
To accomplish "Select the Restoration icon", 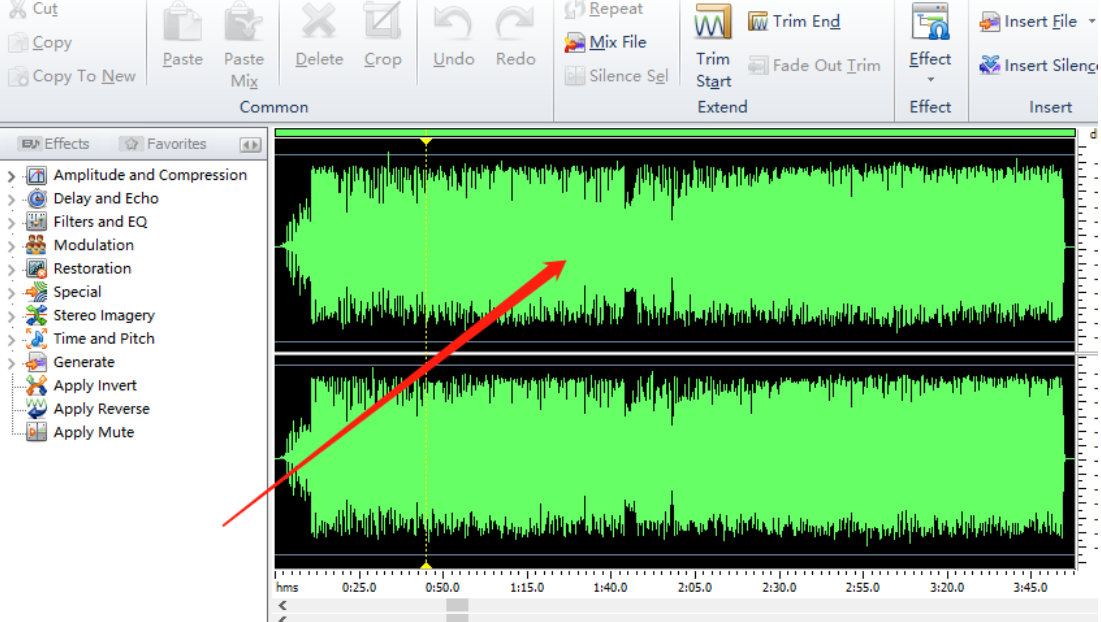I will coord(37,268).
